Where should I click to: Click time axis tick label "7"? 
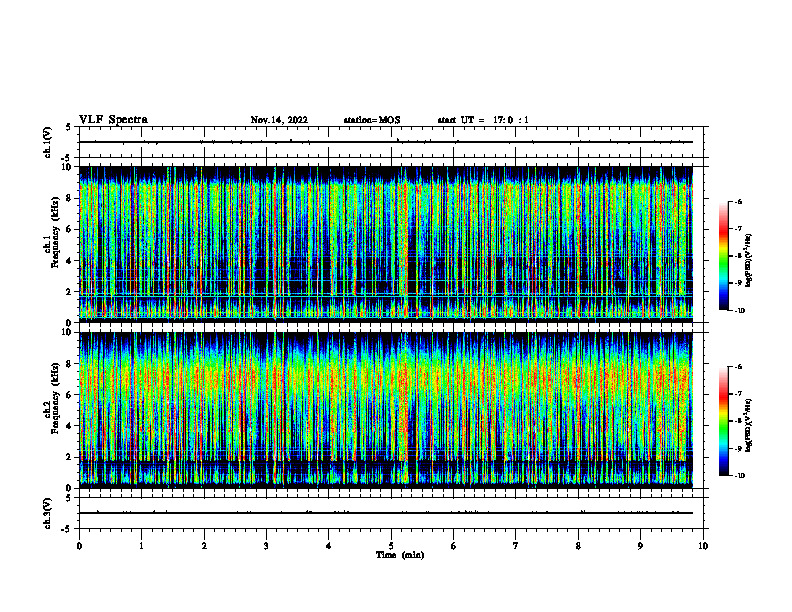pos(516,546)
